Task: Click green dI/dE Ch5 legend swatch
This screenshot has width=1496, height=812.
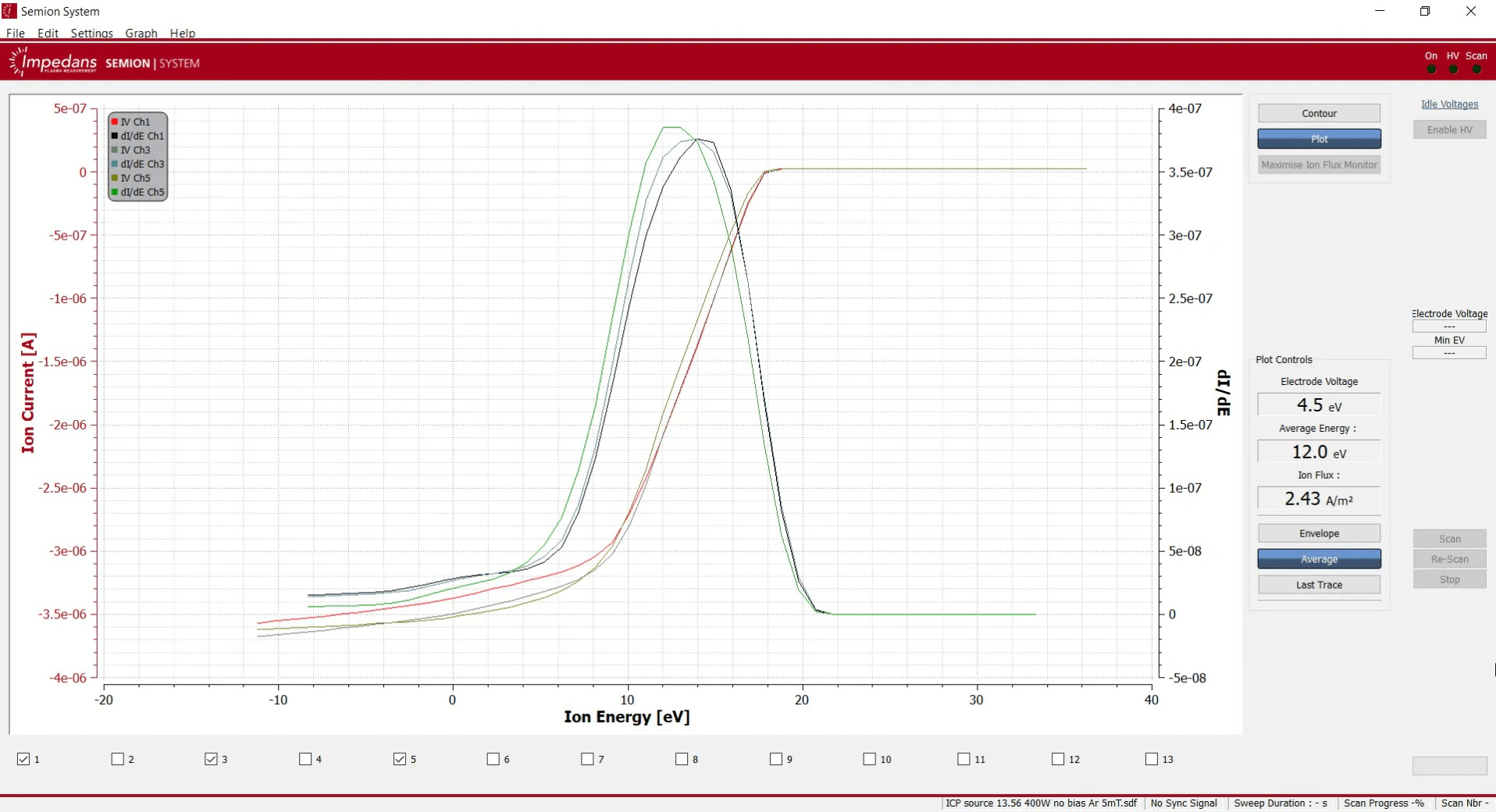Action: coord(115,192)
